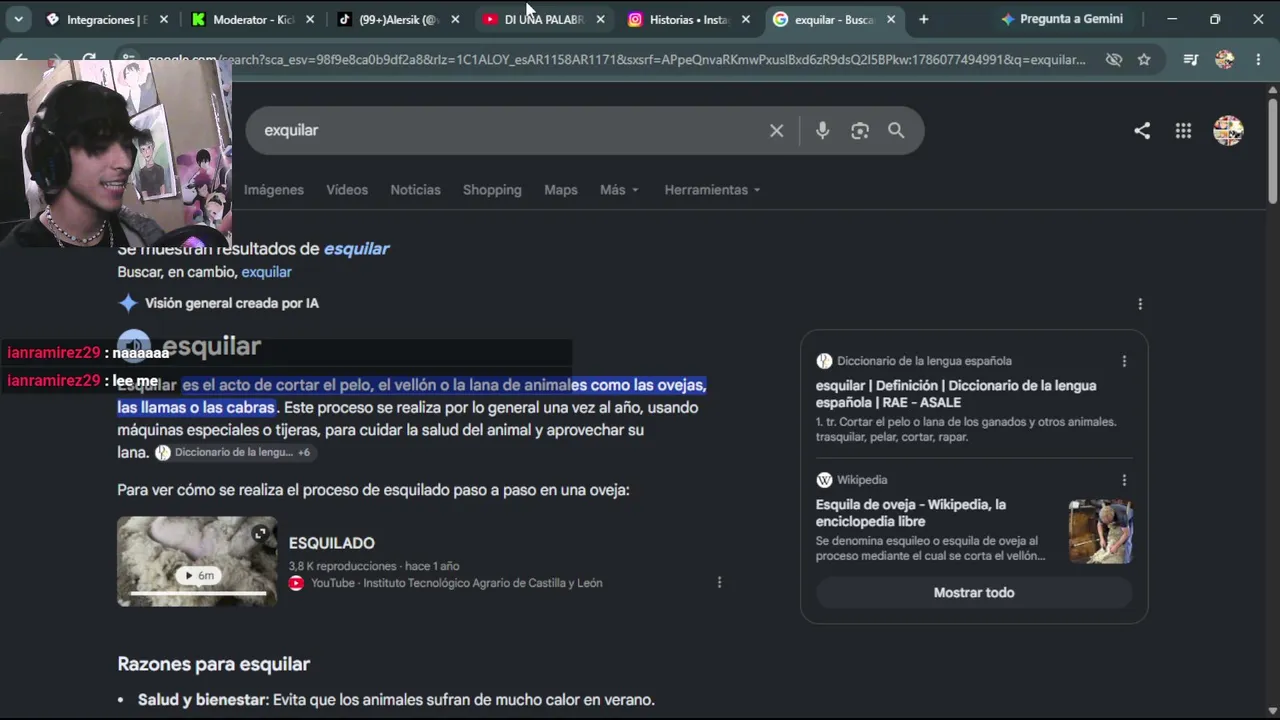Viewport: 1280px width, 720px height.
Task: Close the Moderator - Kick tab
Action: point(310,19)
